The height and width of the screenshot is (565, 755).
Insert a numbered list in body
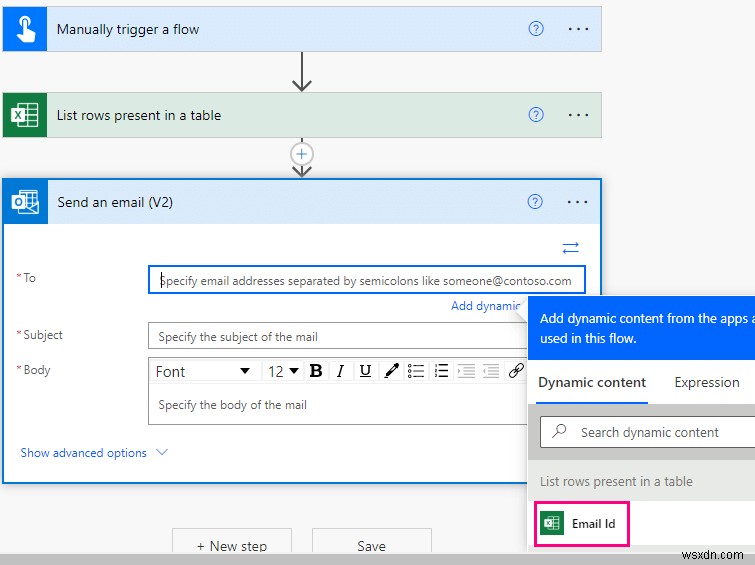tap(441, 371)
